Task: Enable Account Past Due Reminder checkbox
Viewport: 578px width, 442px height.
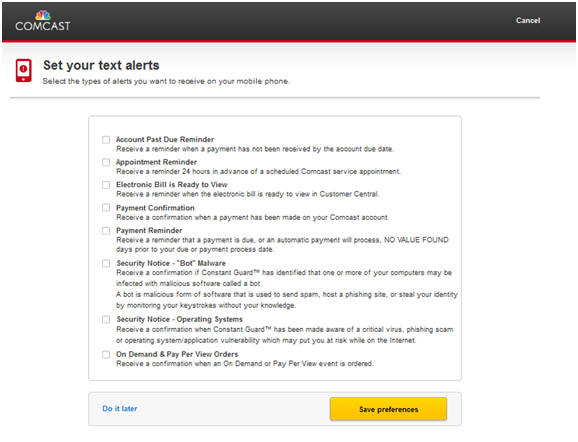Action: point(106,140)
